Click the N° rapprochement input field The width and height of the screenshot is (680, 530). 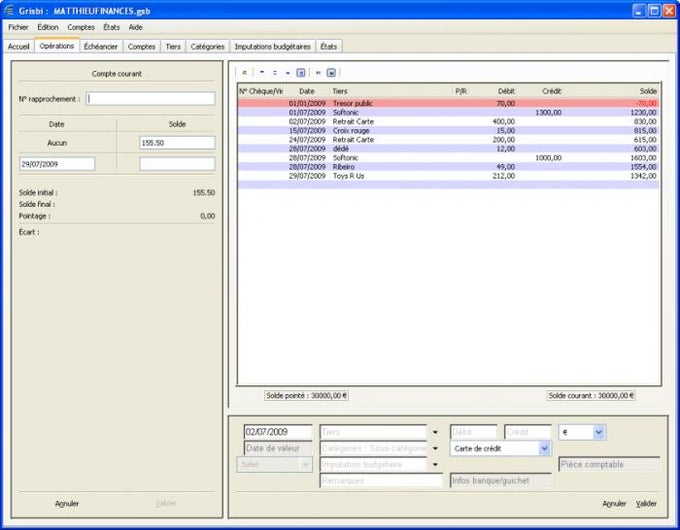coord(150,98)
